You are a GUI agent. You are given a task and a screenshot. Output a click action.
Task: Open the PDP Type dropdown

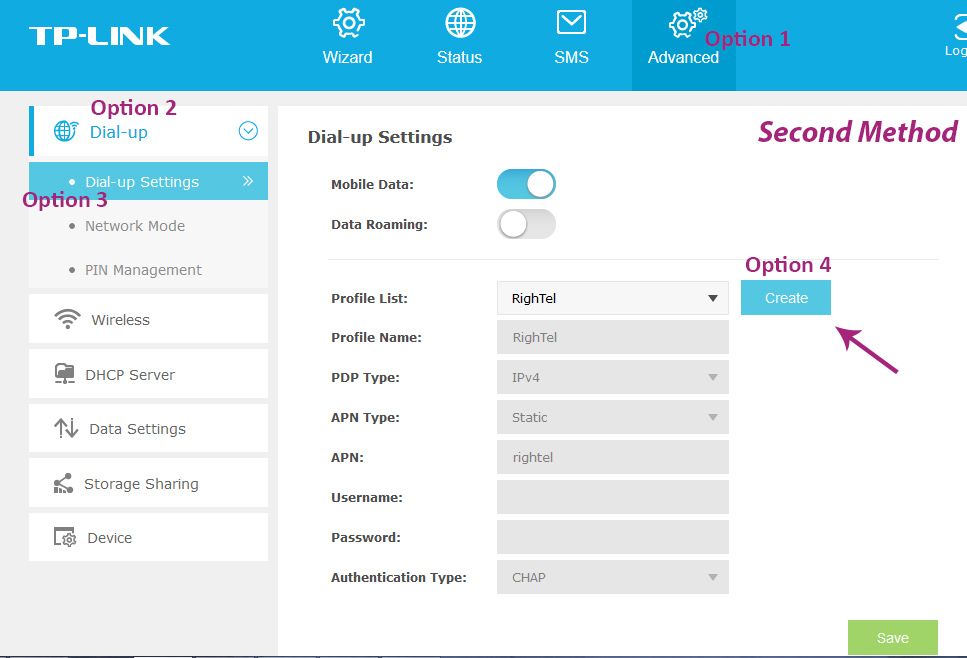[x=612, y=377]
